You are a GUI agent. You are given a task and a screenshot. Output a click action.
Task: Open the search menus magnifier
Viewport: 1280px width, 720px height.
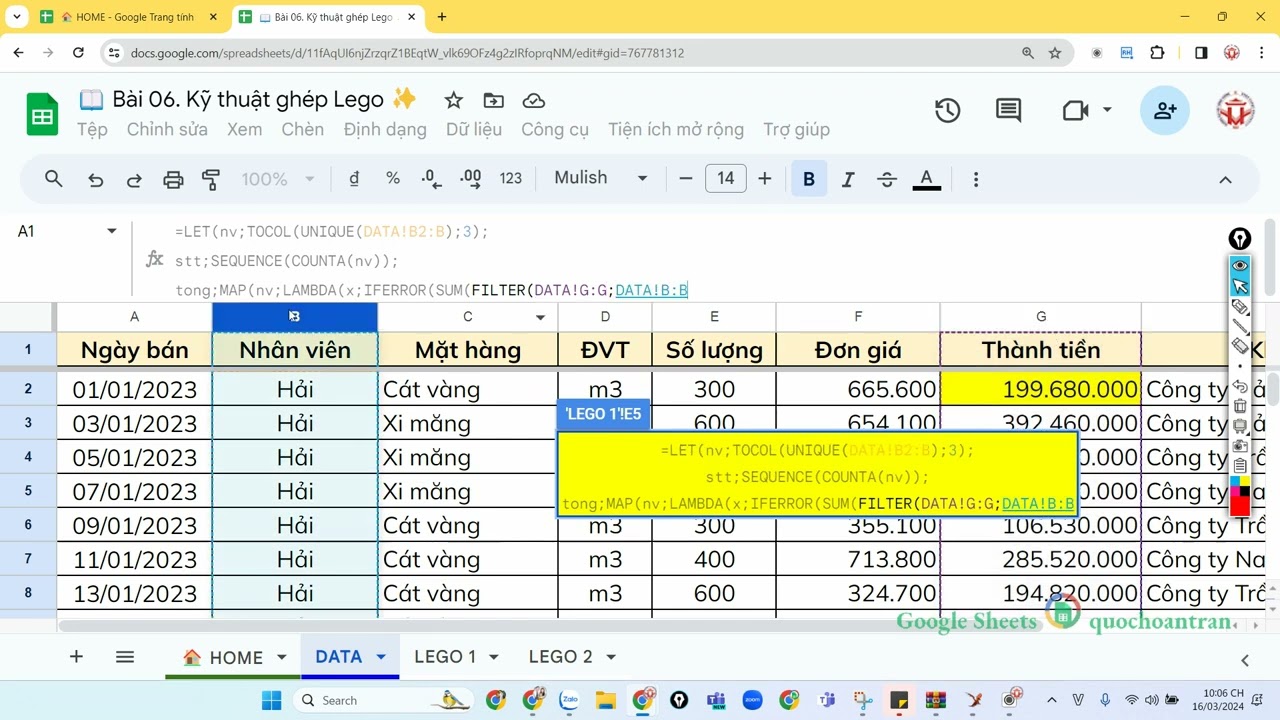tap(54, 179)
